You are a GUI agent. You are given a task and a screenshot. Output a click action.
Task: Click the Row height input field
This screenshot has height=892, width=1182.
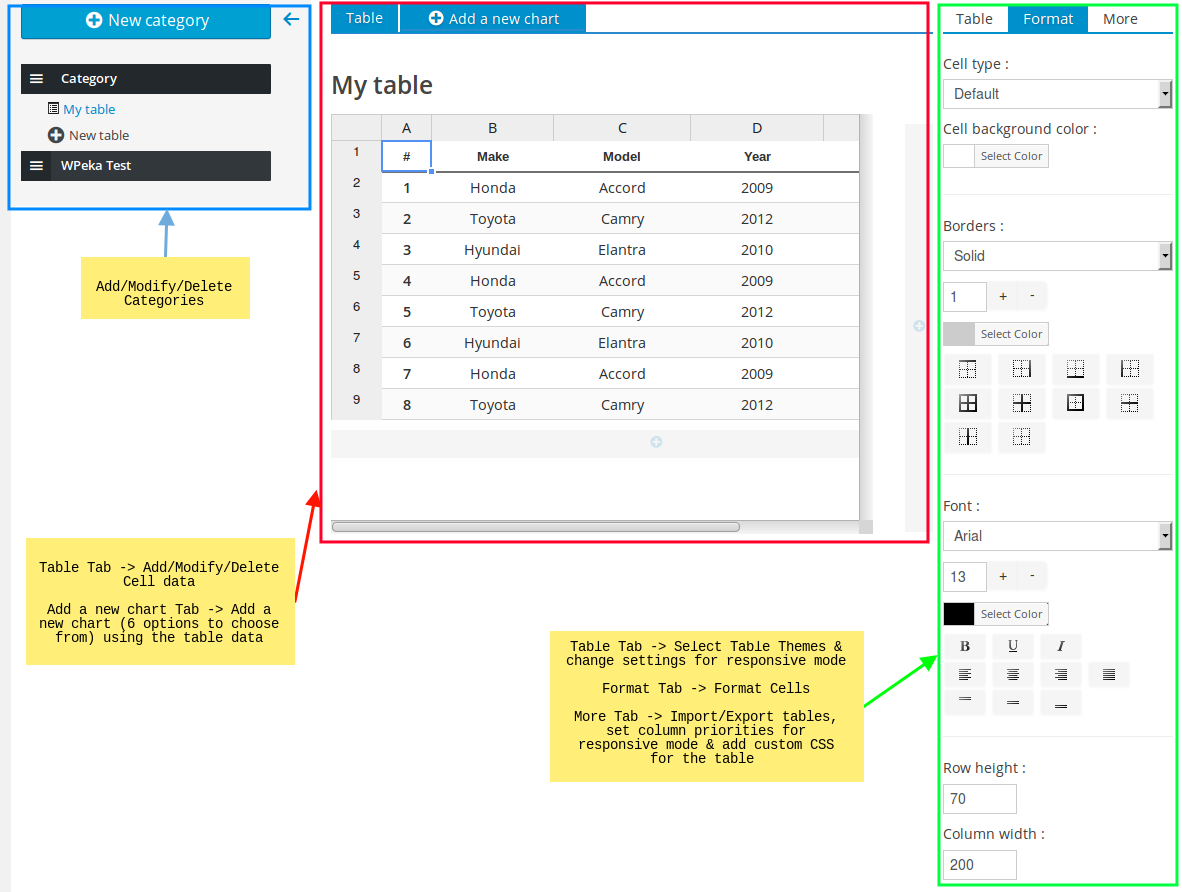click(x=979, y=799)
